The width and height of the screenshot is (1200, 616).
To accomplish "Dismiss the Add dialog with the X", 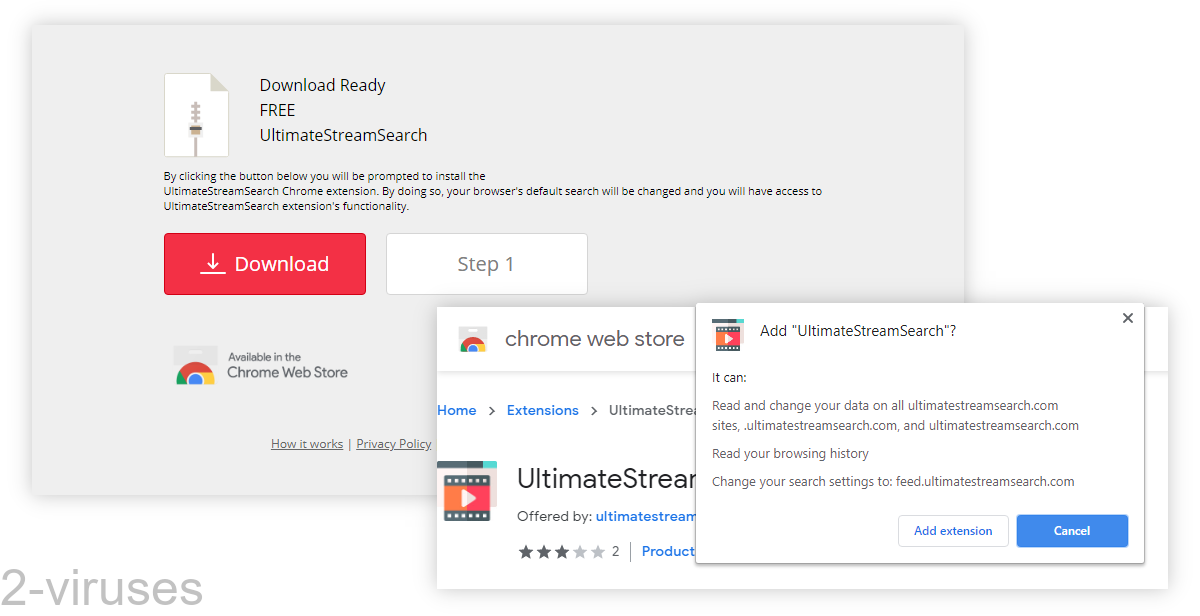I will pos(1128,317).
